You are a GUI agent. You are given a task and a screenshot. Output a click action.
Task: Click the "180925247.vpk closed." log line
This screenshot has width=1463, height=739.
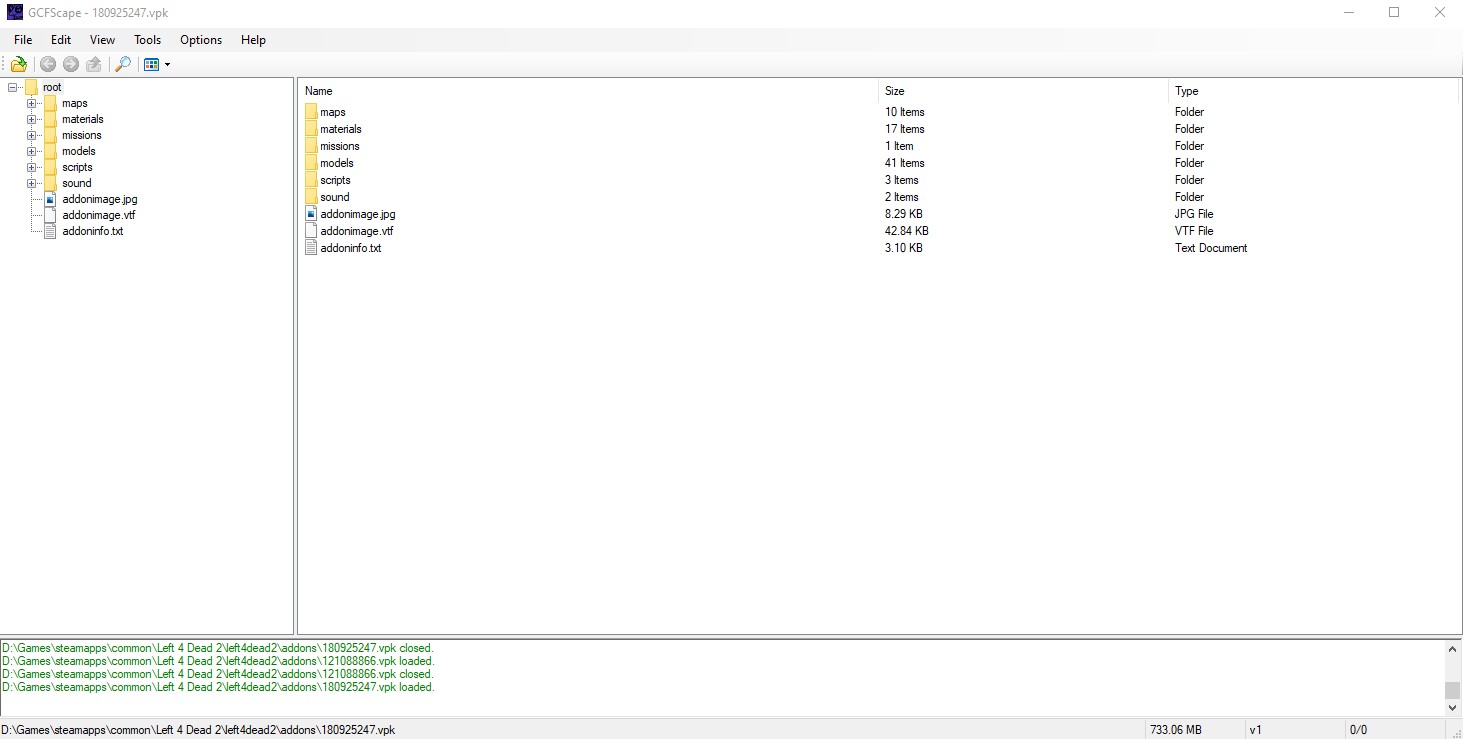pyautogui.click(x=218, y=648)
